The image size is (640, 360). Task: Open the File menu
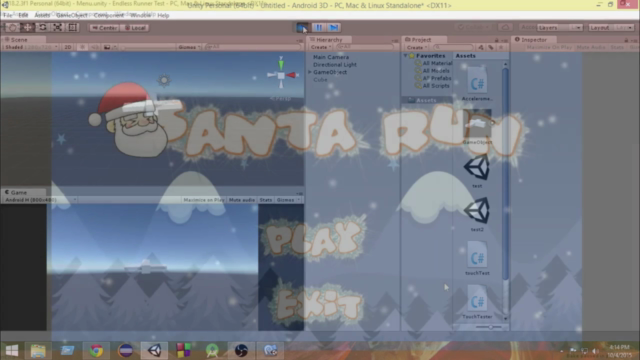point(7,16)
